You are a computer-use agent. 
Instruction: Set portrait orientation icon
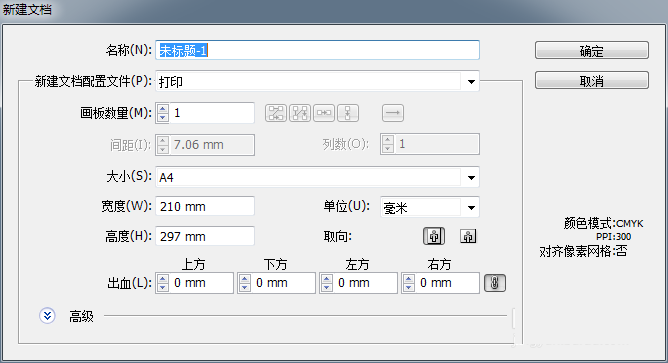point(434,236)
